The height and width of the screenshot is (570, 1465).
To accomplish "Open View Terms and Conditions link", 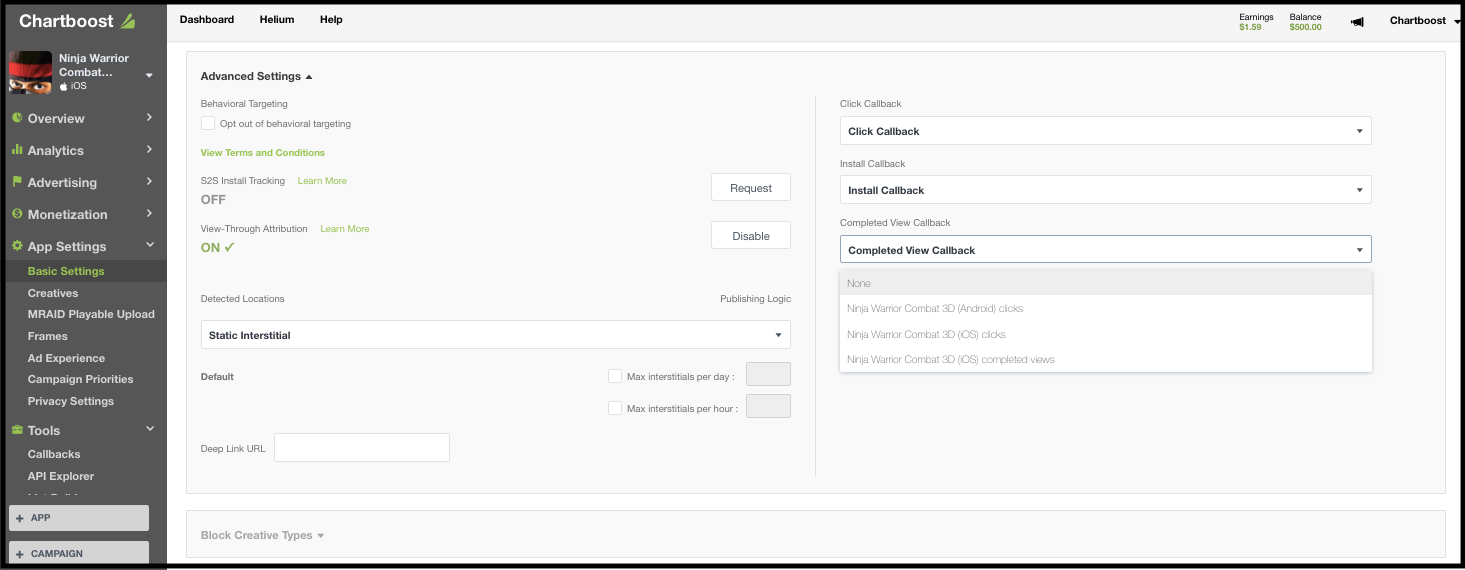I will click(263, 153).
